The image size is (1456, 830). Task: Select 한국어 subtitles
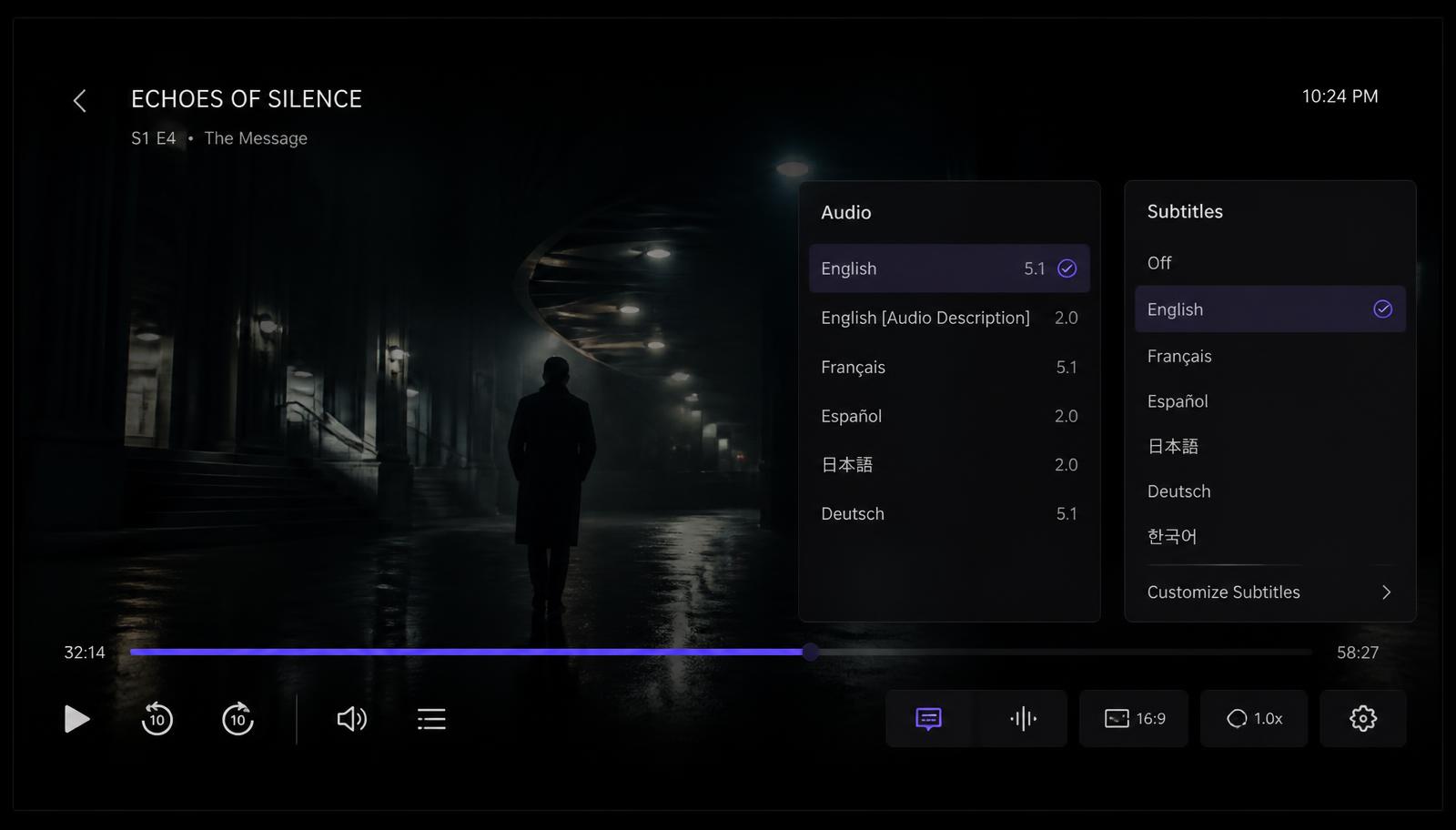click(x=1270, y=537)
